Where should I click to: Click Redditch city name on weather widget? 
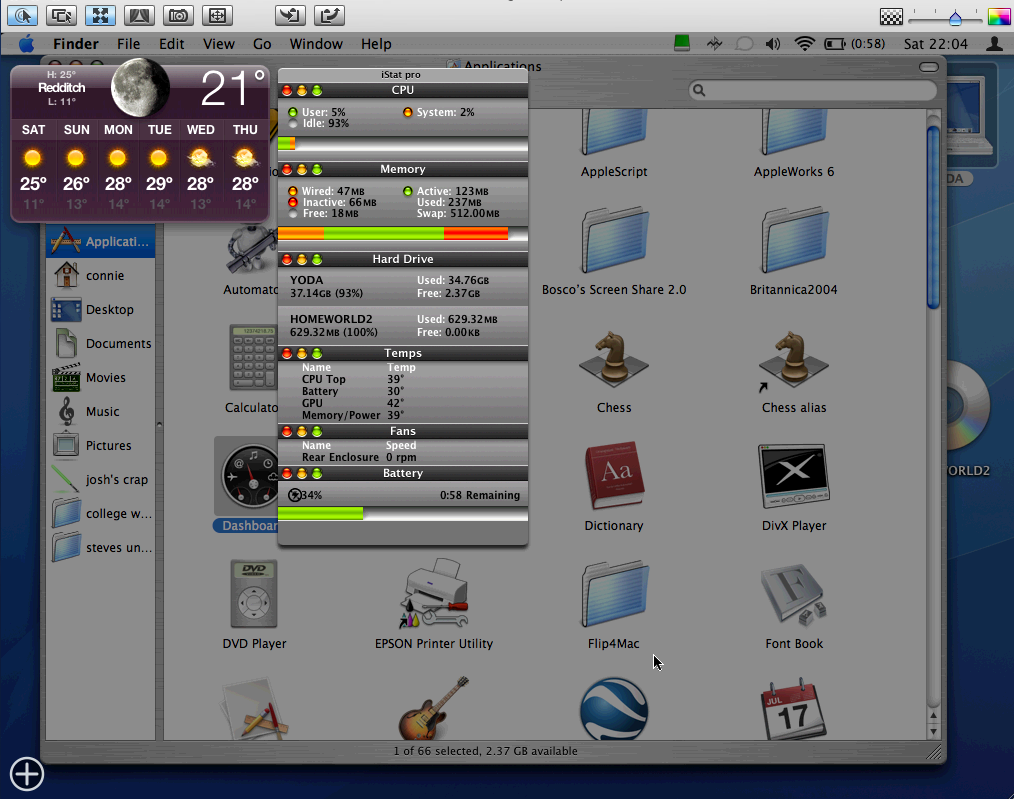61,88
